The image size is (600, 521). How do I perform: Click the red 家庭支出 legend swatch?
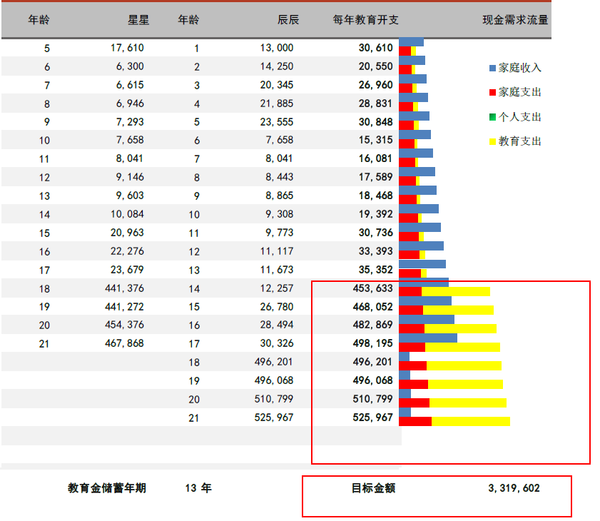[x=492, y=93]
